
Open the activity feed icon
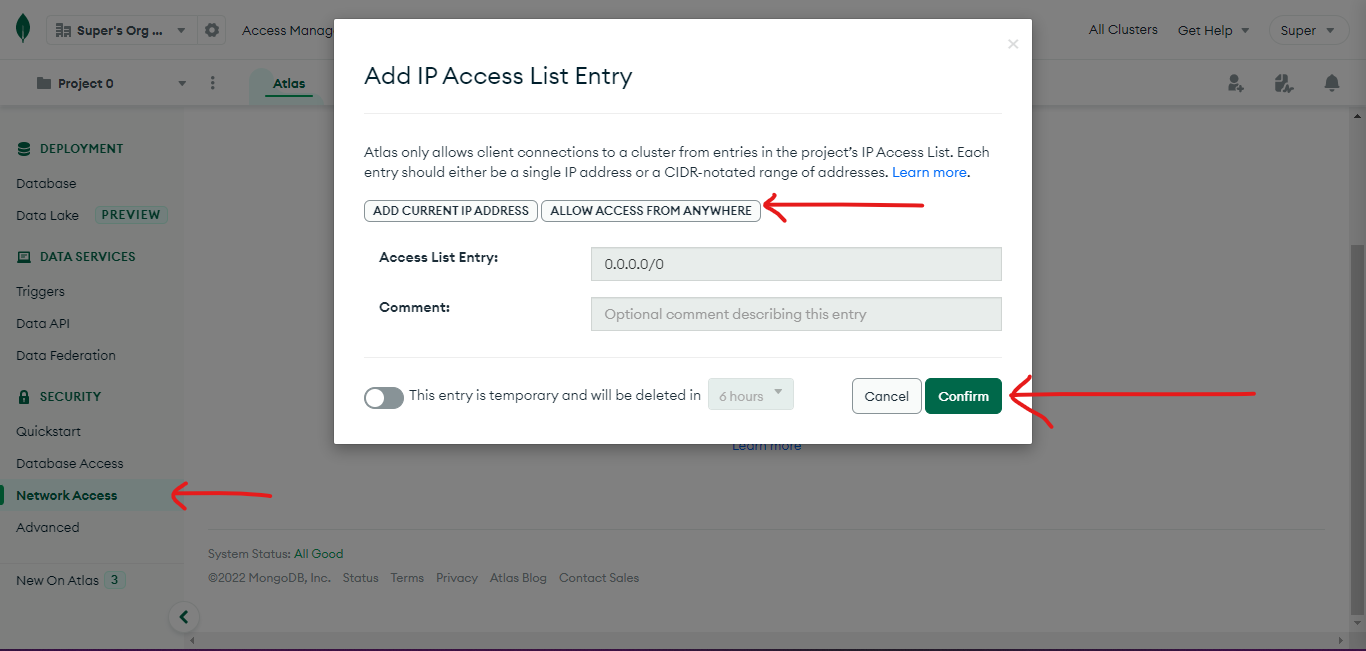[x=1284, y=83]
